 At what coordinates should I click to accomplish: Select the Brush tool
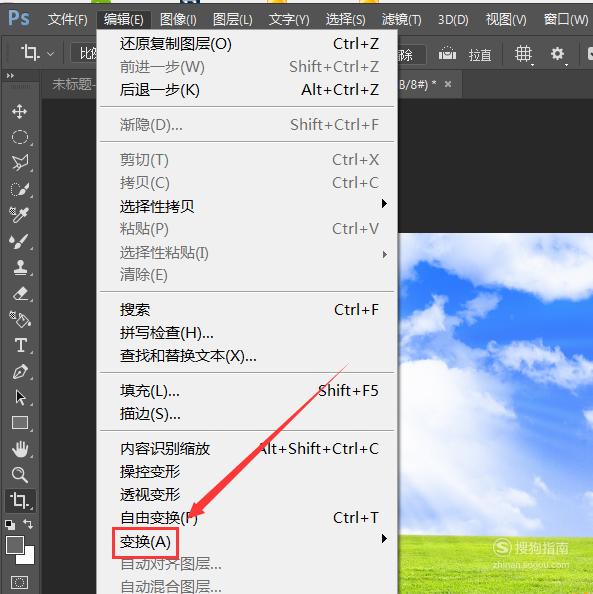[19, 241]
